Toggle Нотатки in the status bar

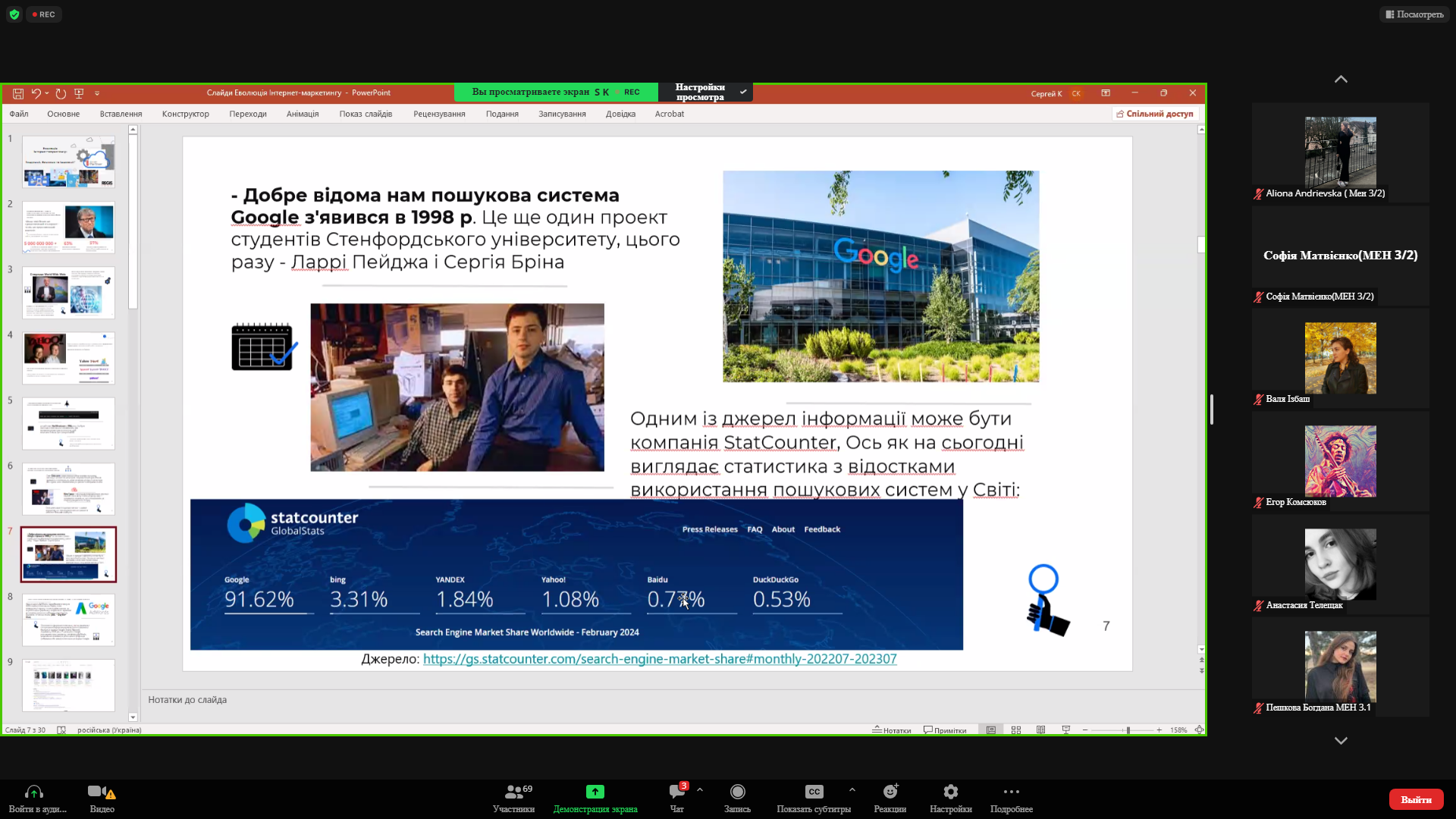(891, 730)
